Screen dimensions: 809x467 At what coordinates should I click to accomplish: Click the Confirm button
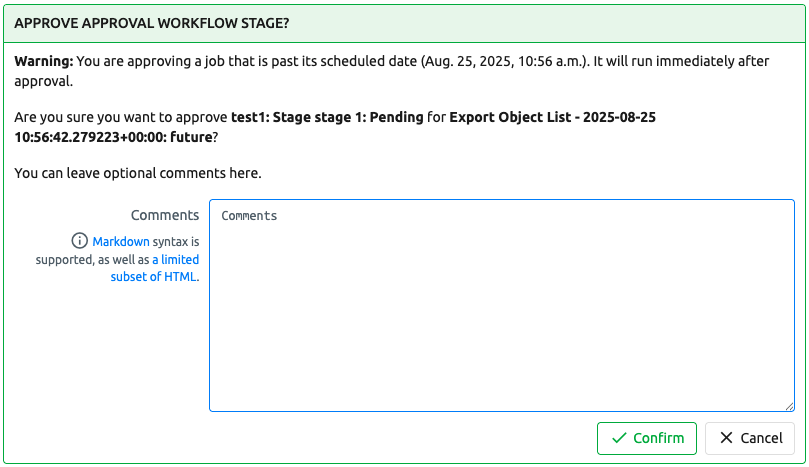click(x=646, y=438)
